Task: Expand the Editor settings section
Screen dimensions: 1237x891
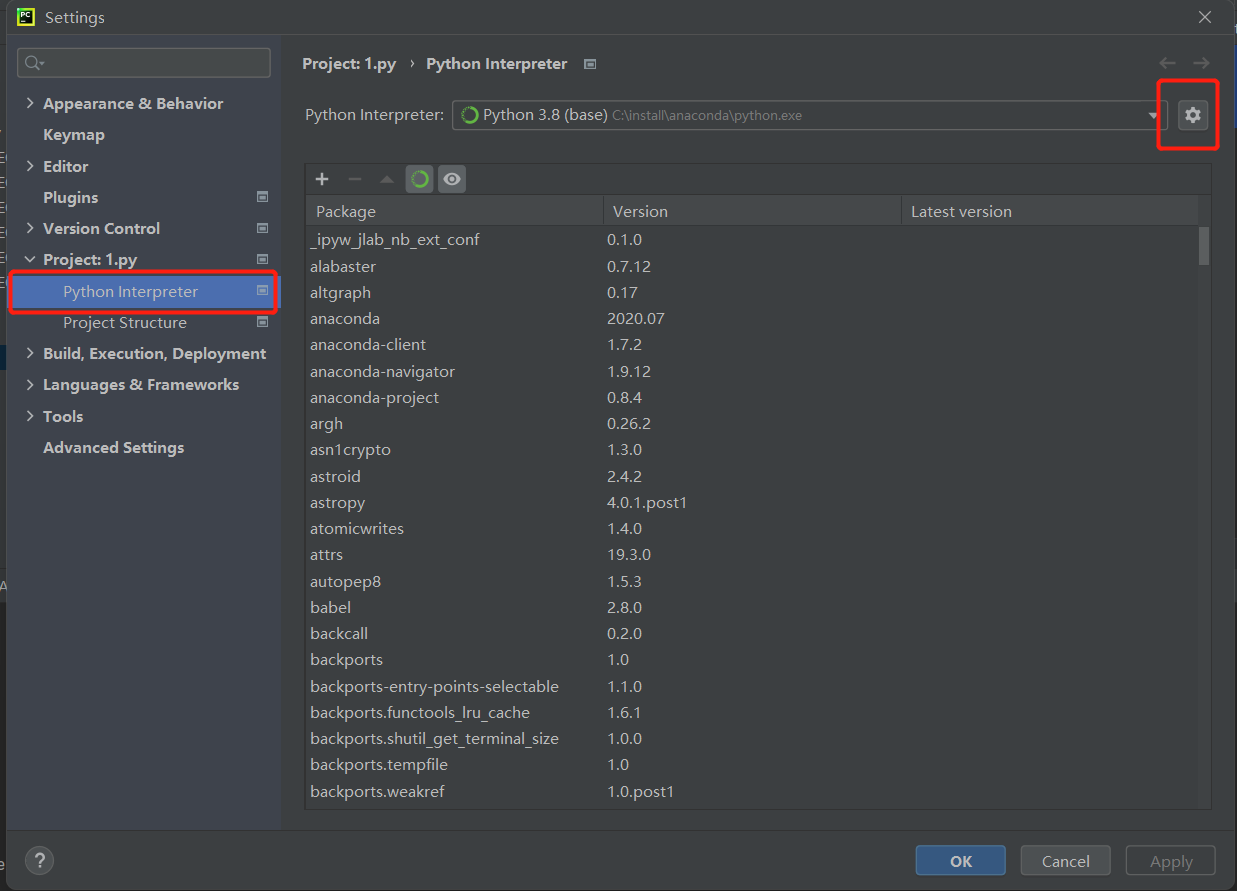Action: coord(30,166)
